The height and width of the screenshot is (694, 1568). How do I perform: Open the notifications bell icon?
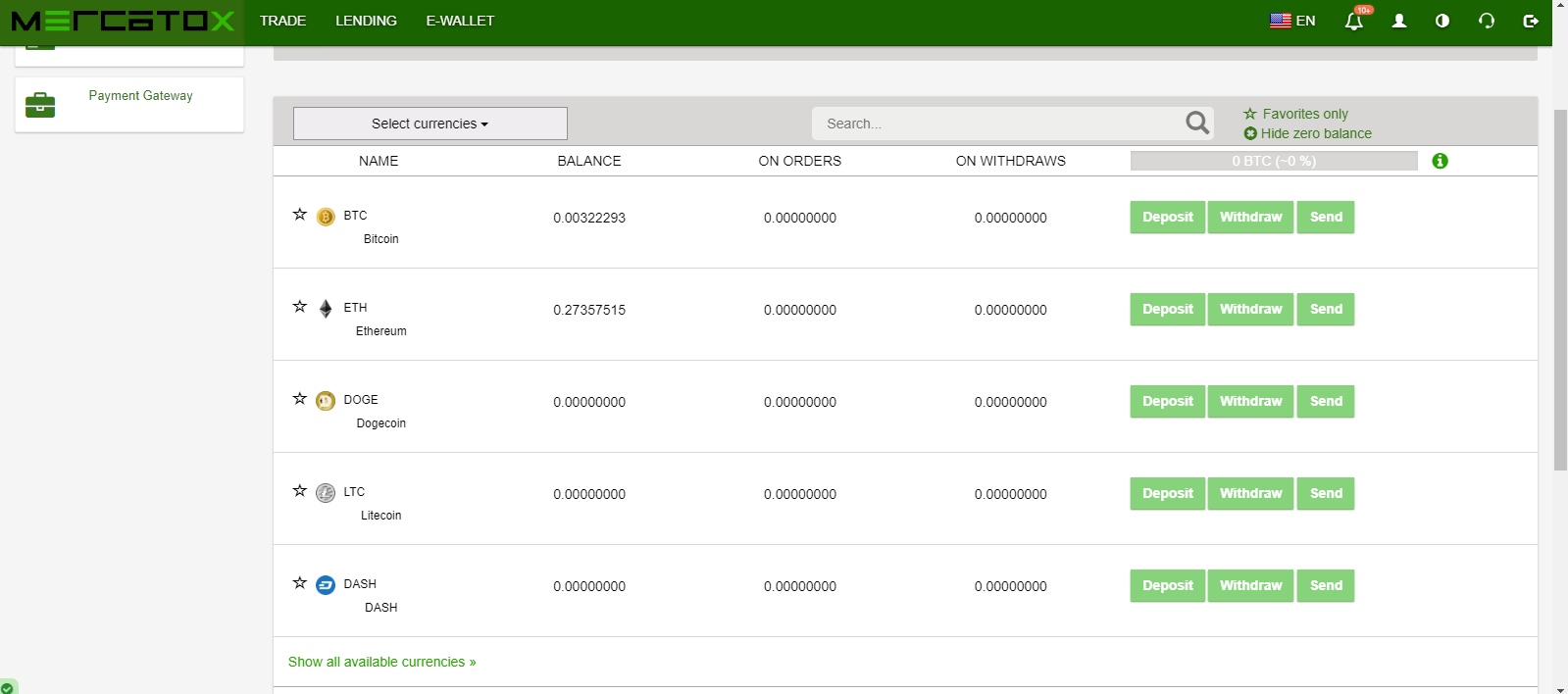(1353, 21)
